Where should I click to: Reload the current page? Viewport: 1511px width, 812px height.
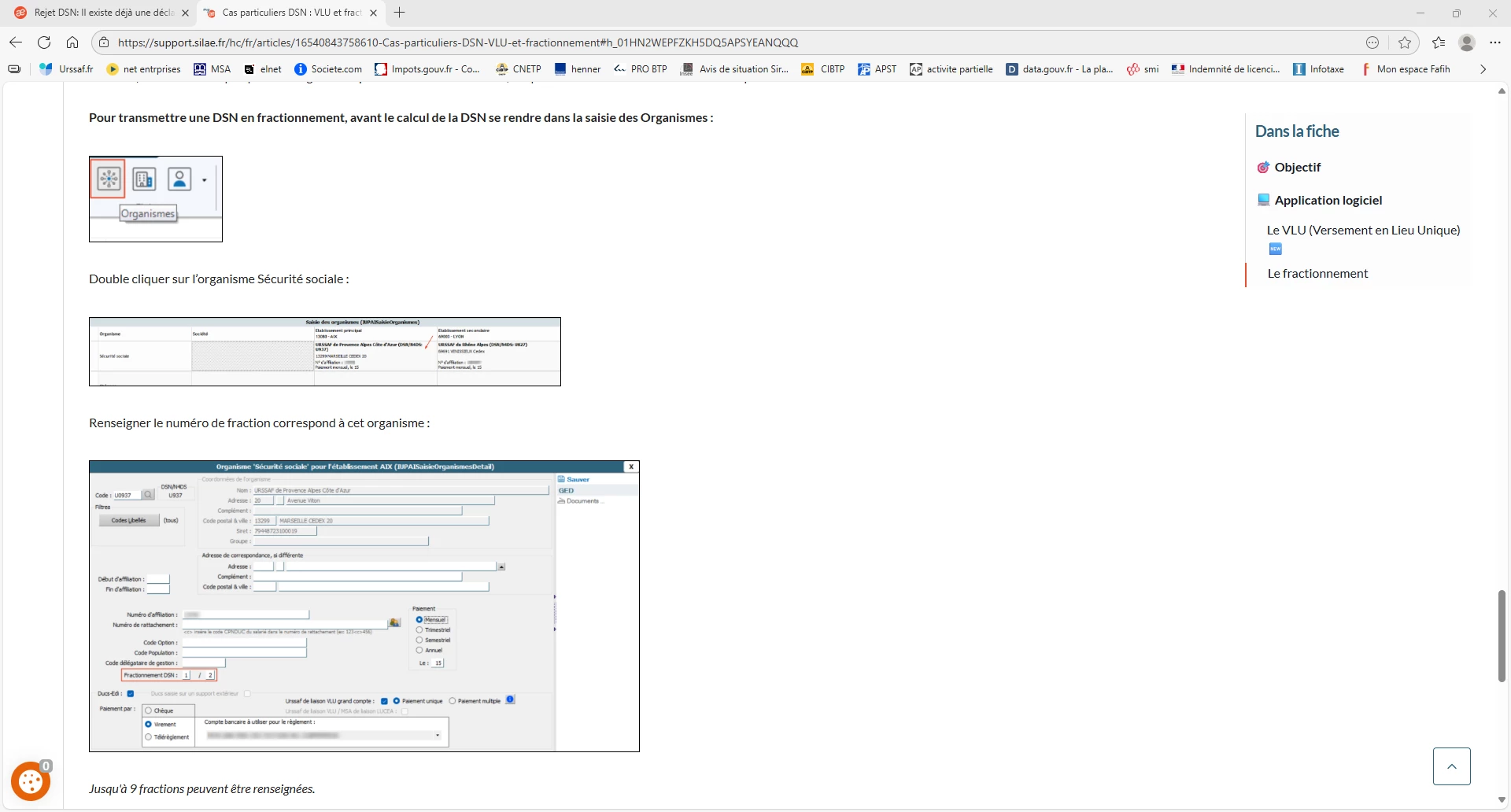[x=44, y=42]
